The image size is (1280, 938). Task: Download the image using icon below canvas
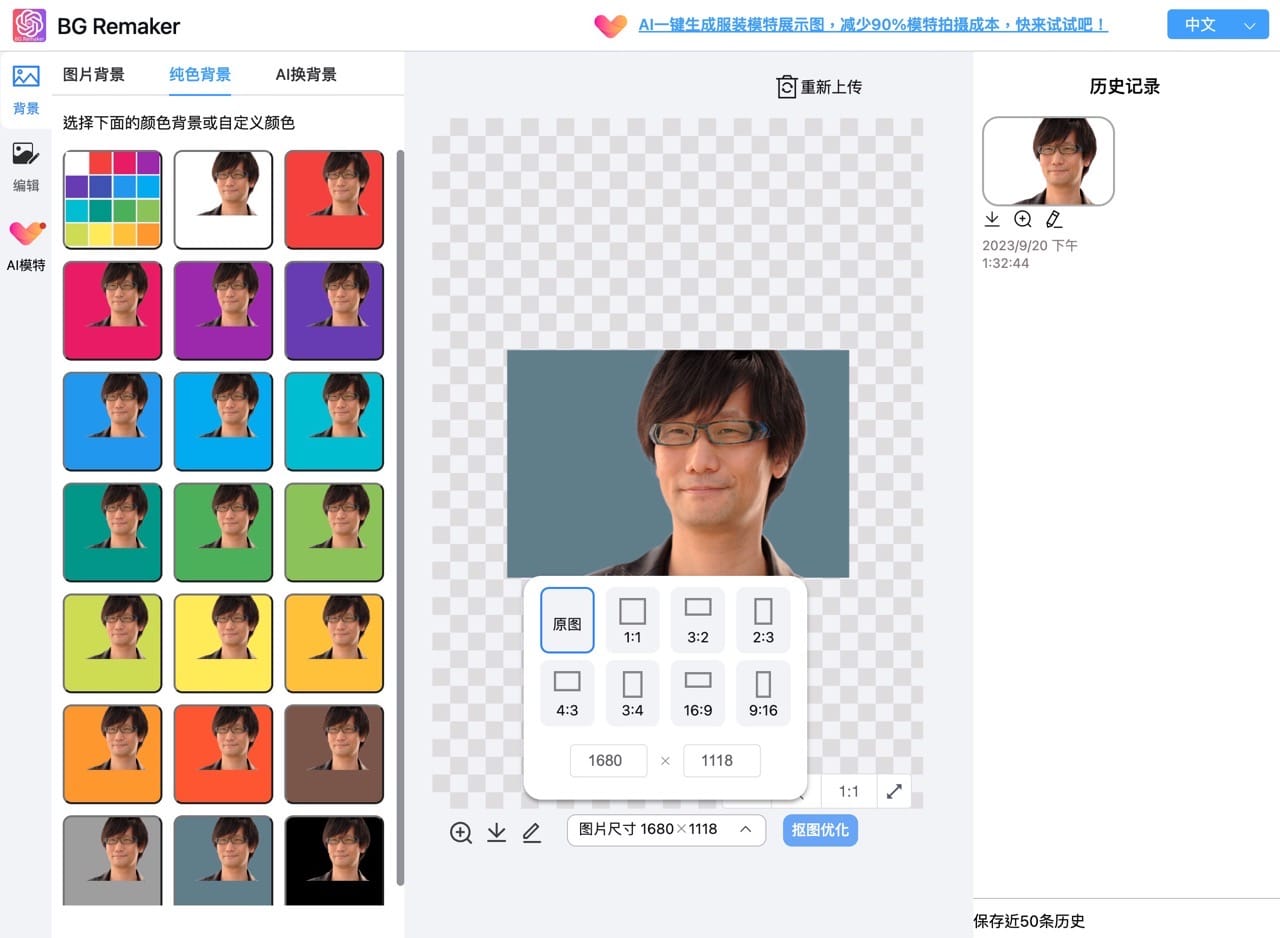(x=496, y=832)
